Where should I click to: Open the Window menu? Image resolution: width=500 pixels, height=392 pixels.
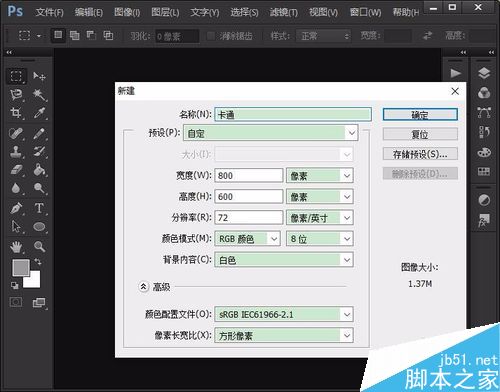tap(365, 13)
